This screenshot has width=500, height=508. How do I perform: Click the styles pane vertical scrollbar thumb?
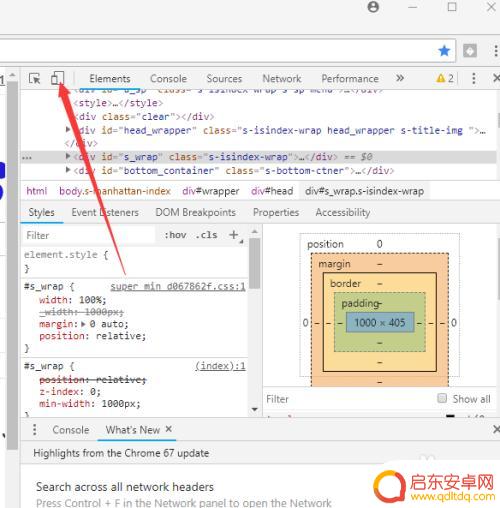255,263
